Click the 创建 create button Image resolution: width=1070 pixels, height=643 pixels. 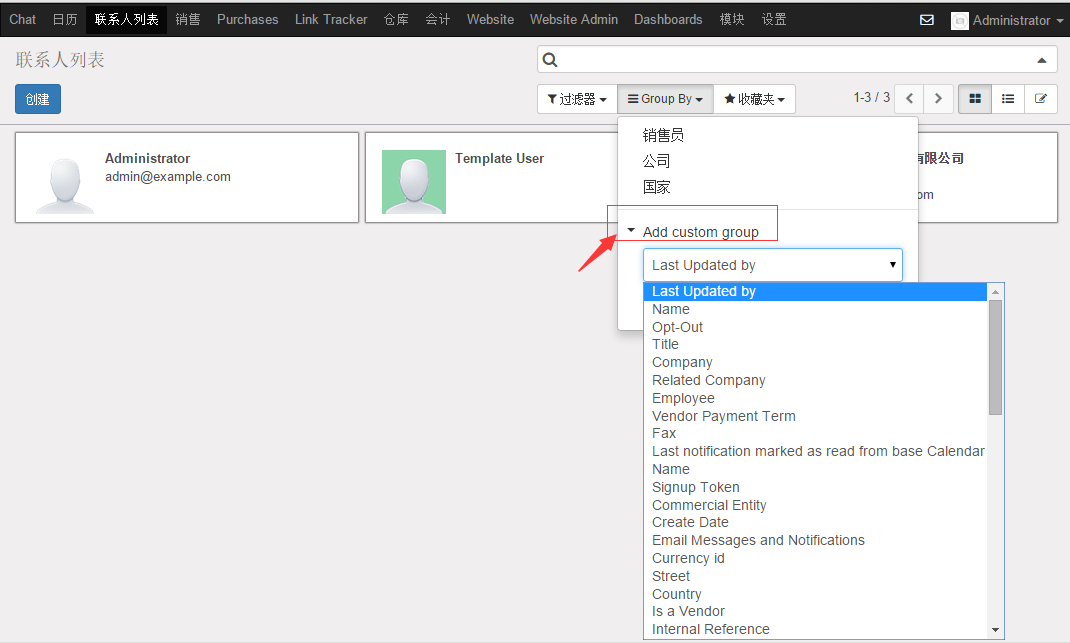click(38, 99)
